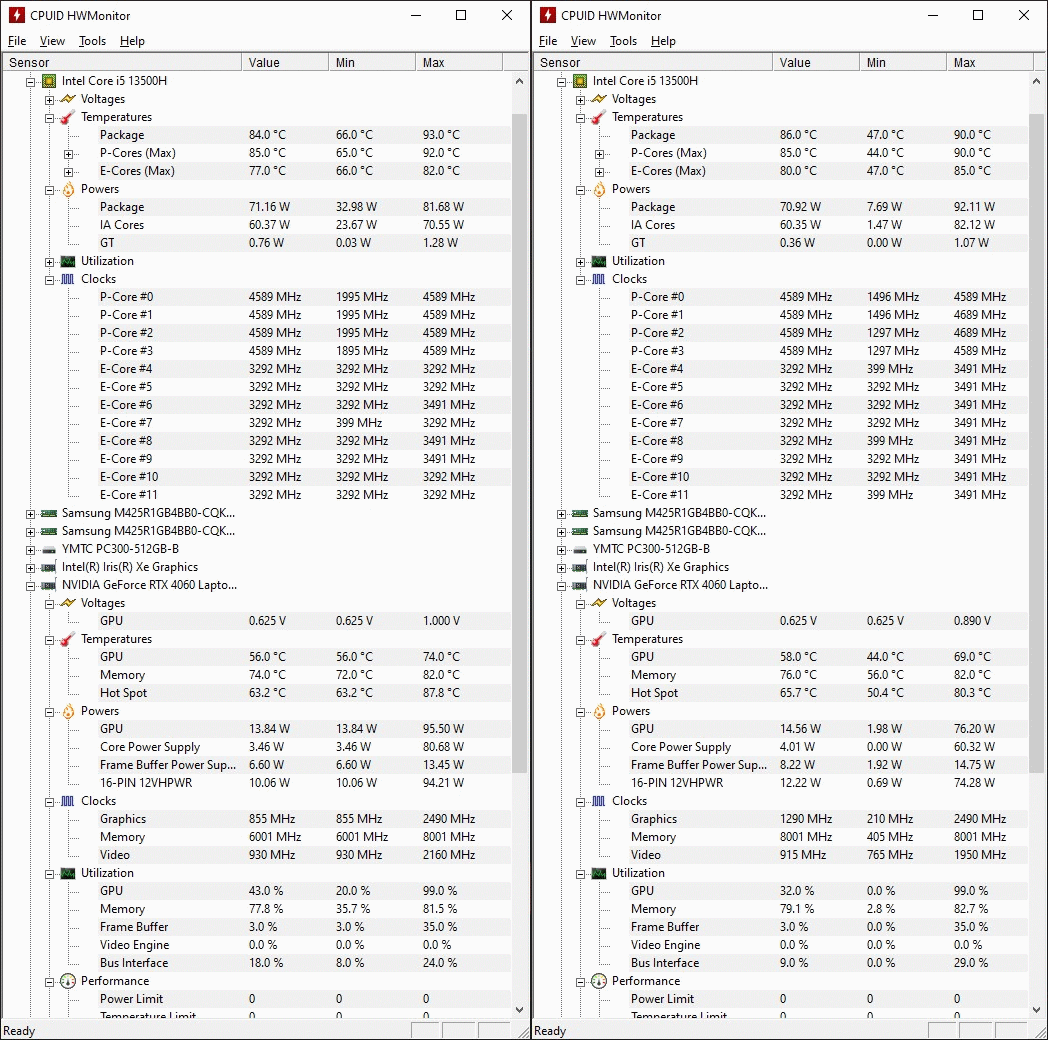Click HWMonitor app icon in left title bar
The image size is (1048, 1040).
(16, 15)
